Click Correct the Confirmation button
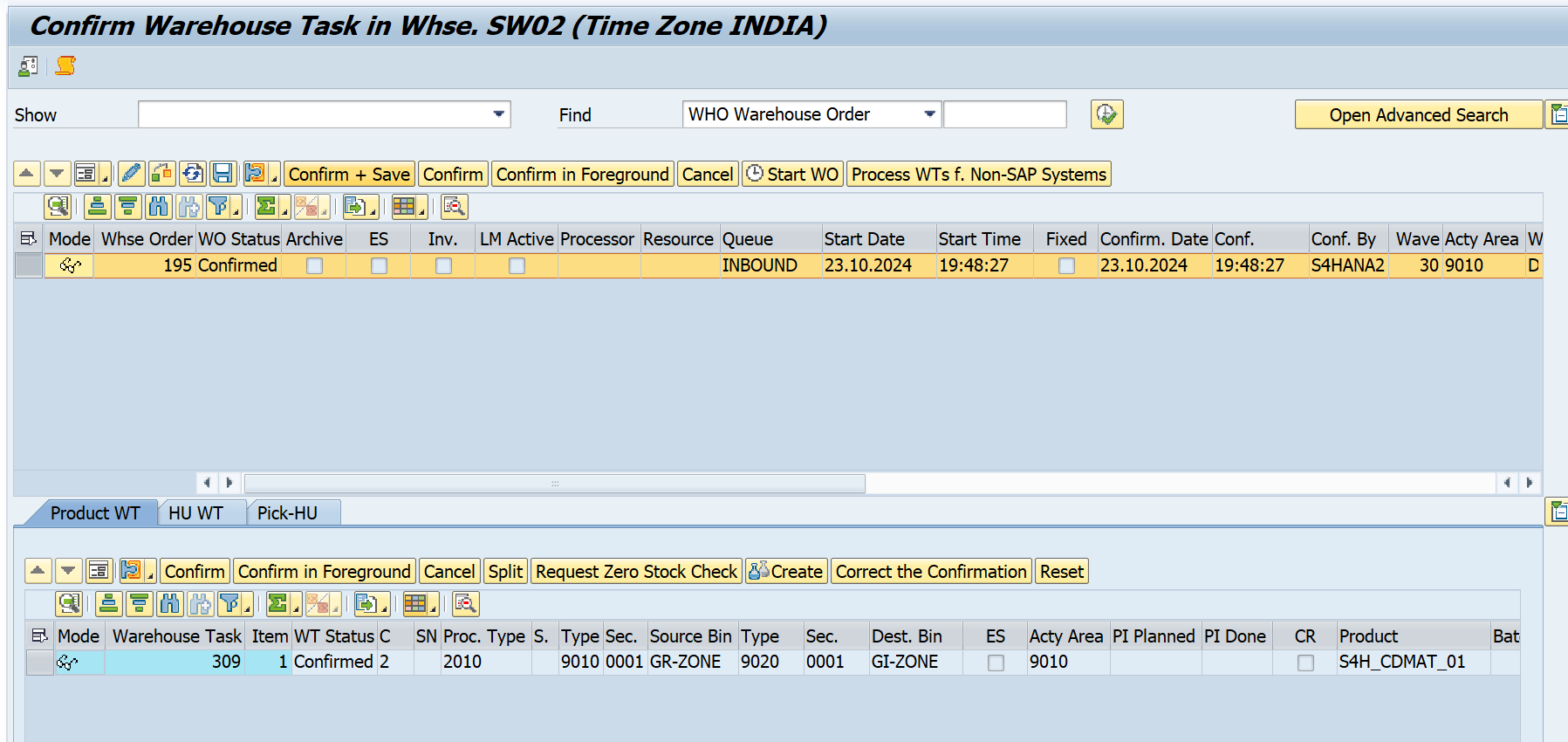The image size is (1568, 742). point(931,571)
